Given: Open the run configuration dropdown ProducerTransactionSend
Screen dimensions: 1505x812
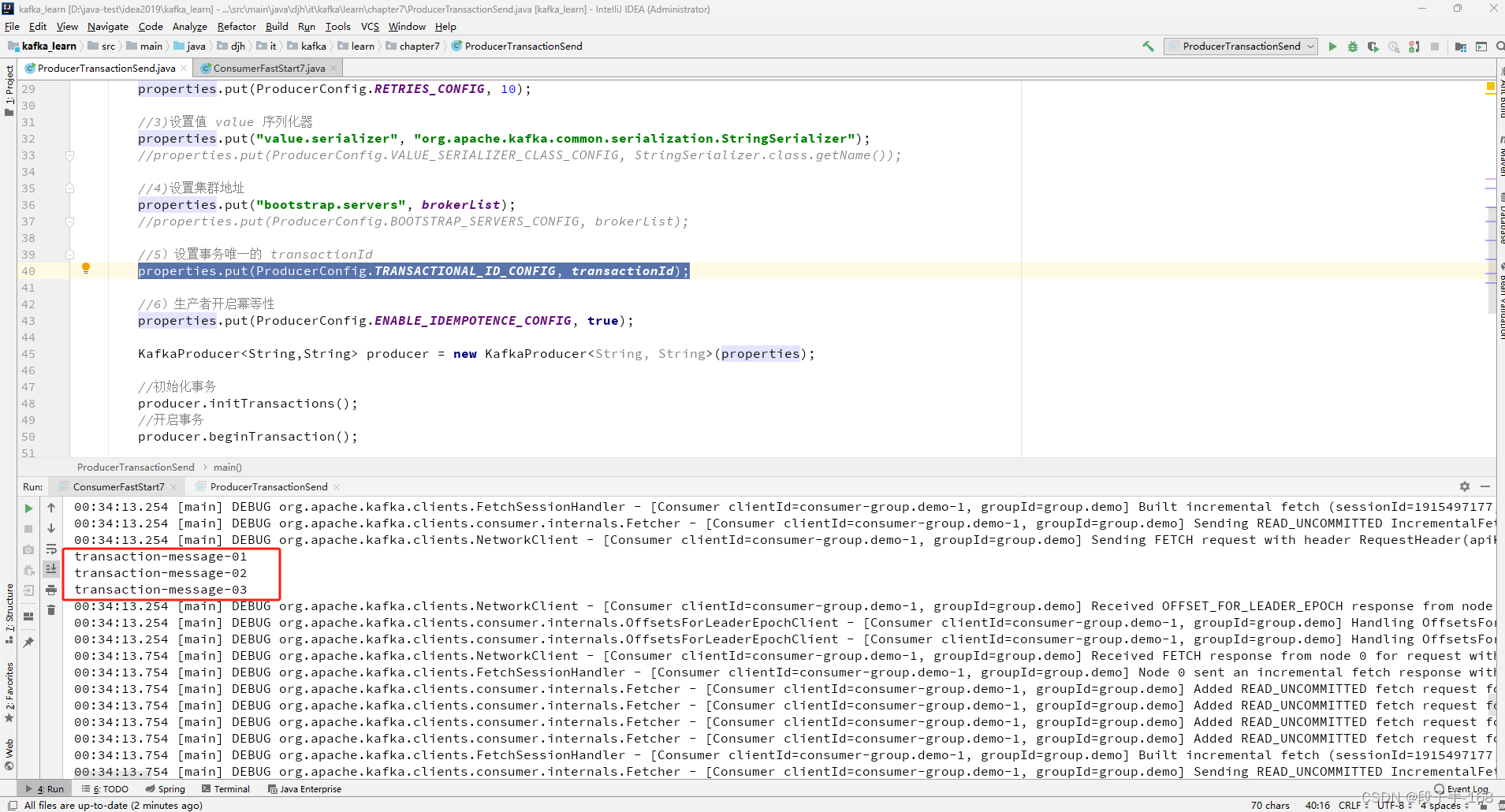Looking at the screenshot, I should tap(1241, 47).
